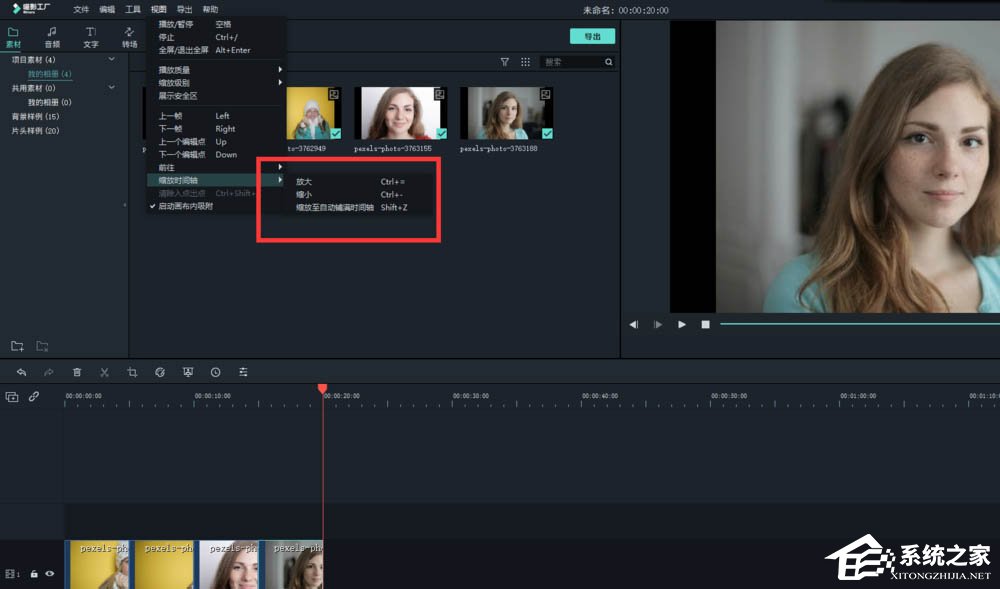This screenshot has height=589, width=1000.
Task: Undo last action in timeline toolbar
Action: (x=21, y=372)
